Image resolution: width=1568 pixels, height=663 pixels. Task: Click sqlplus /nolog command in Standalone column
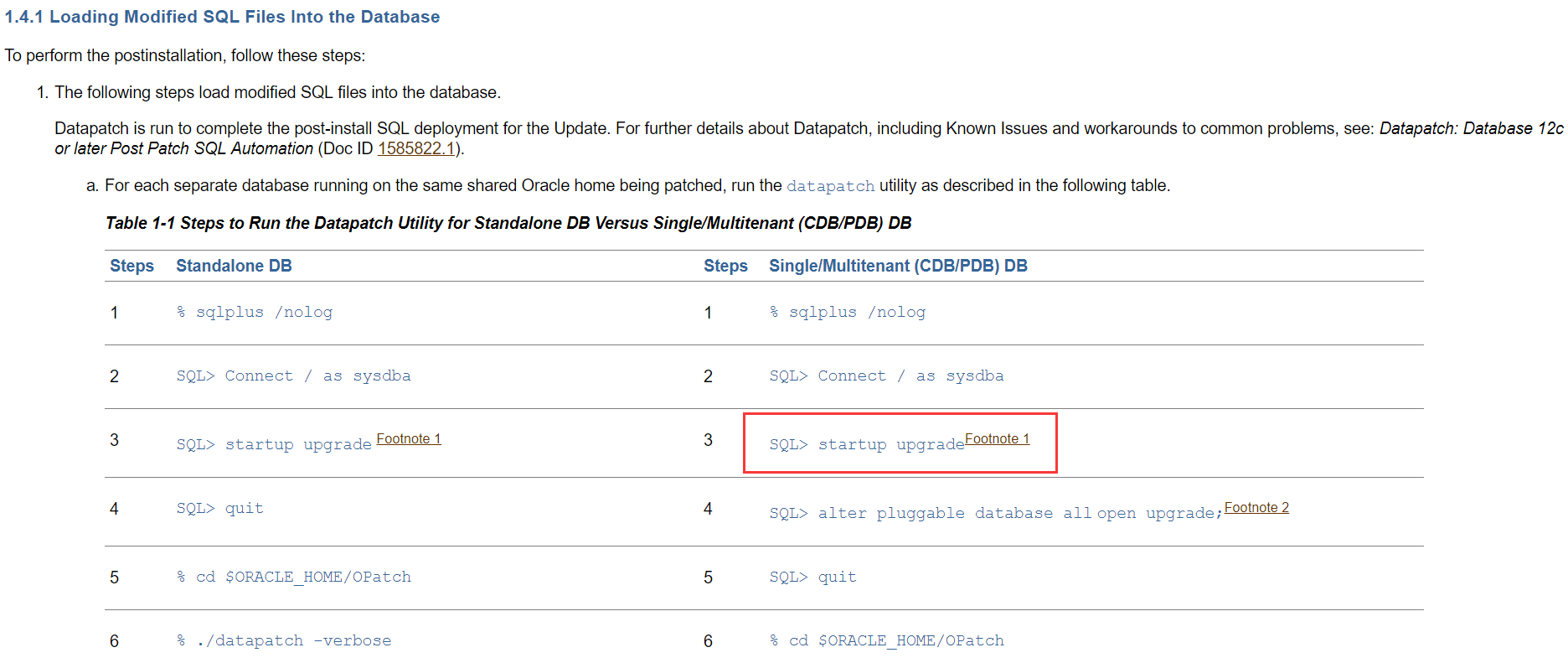pyautogui.click(x=255, y=312)
